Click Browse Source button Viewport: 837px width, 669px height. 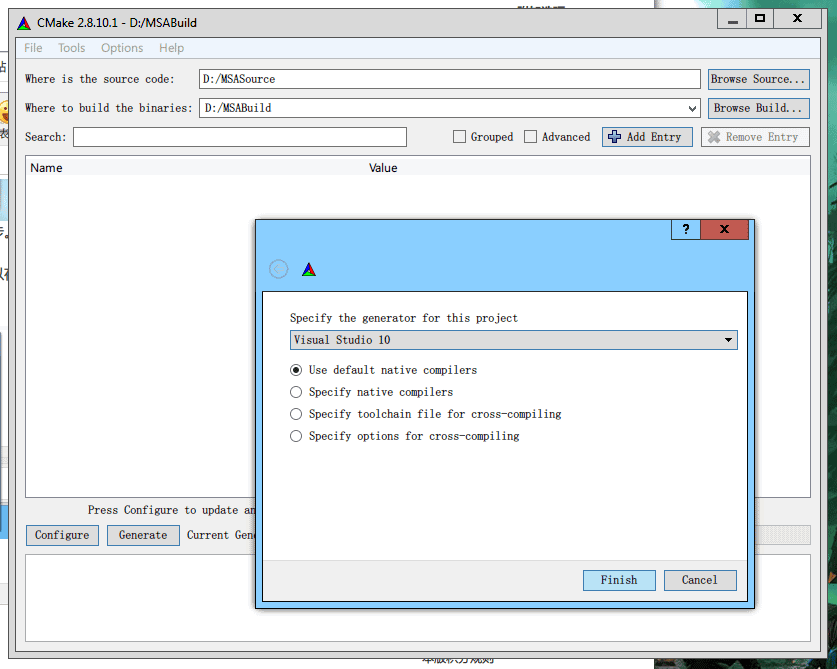758,79
